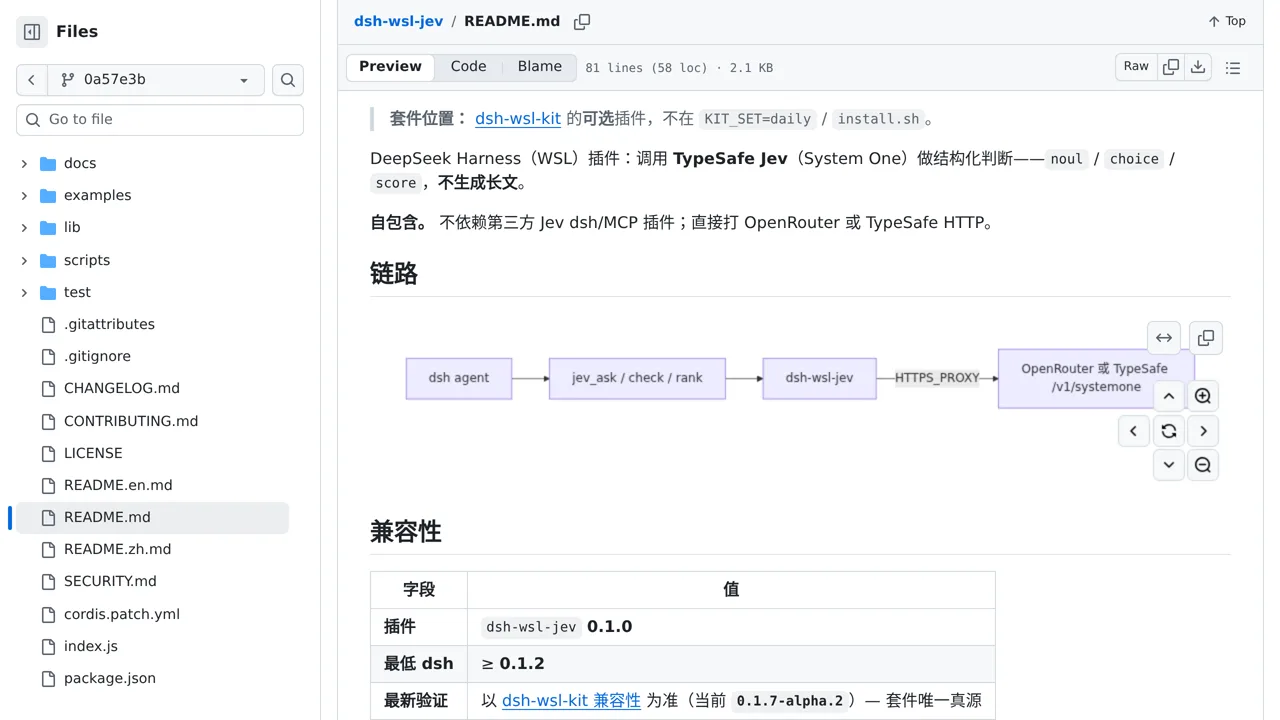Click the HTTPS_PROXY edge label

[937, 378]
